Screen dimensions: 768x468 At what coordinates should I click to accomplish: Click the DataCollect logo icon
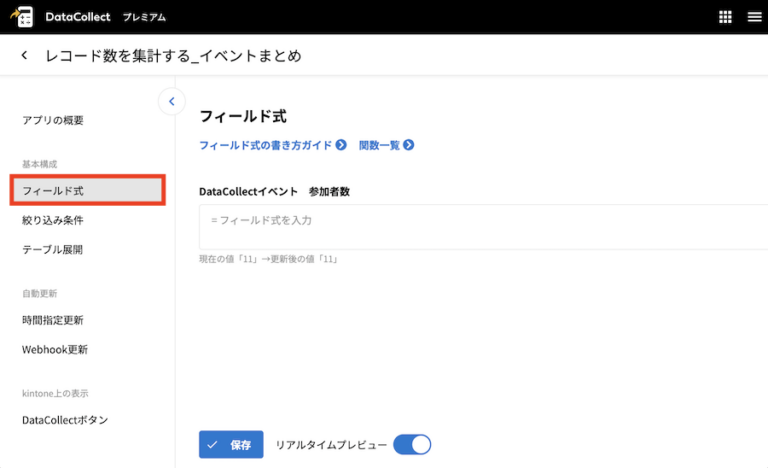[x=21, y=17]
